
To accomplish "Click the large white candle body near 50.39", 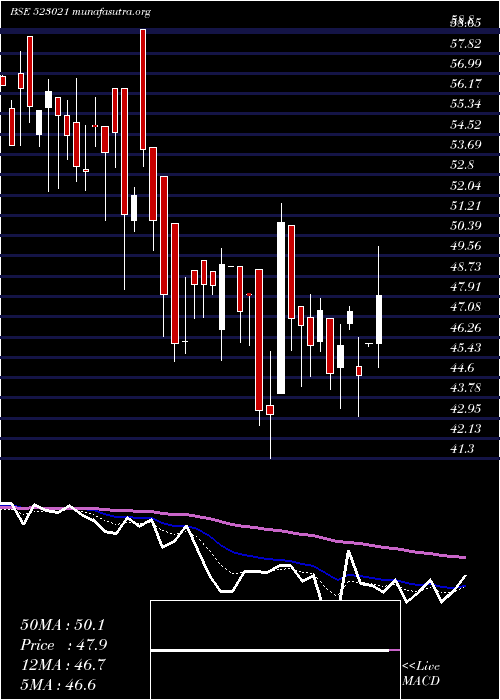I will (281, 308).
